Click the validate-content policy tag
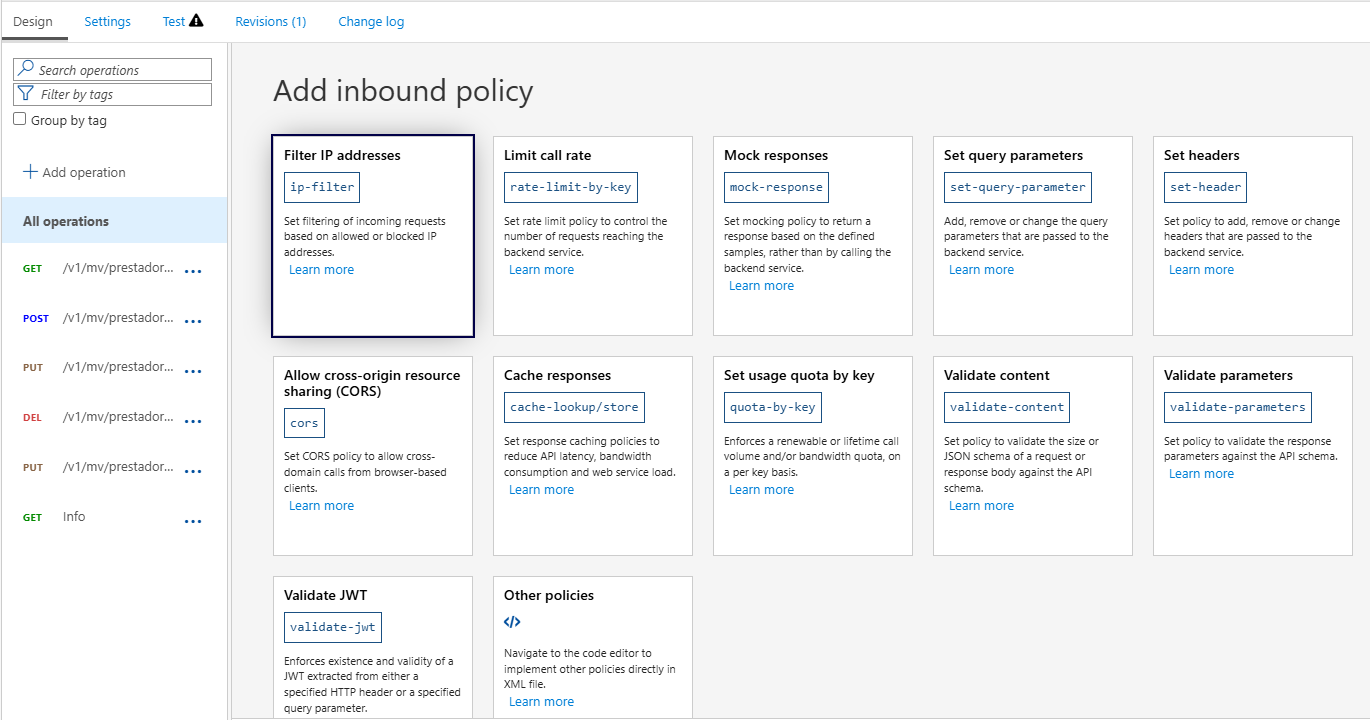The image size is (1370, 720). [x=1007, y=407]
